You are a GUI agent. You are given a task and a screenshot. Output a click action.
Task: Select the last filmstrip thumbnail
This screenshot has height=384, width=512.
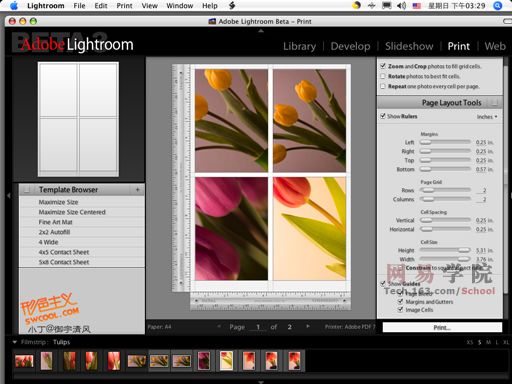click(x=294, y=361)
